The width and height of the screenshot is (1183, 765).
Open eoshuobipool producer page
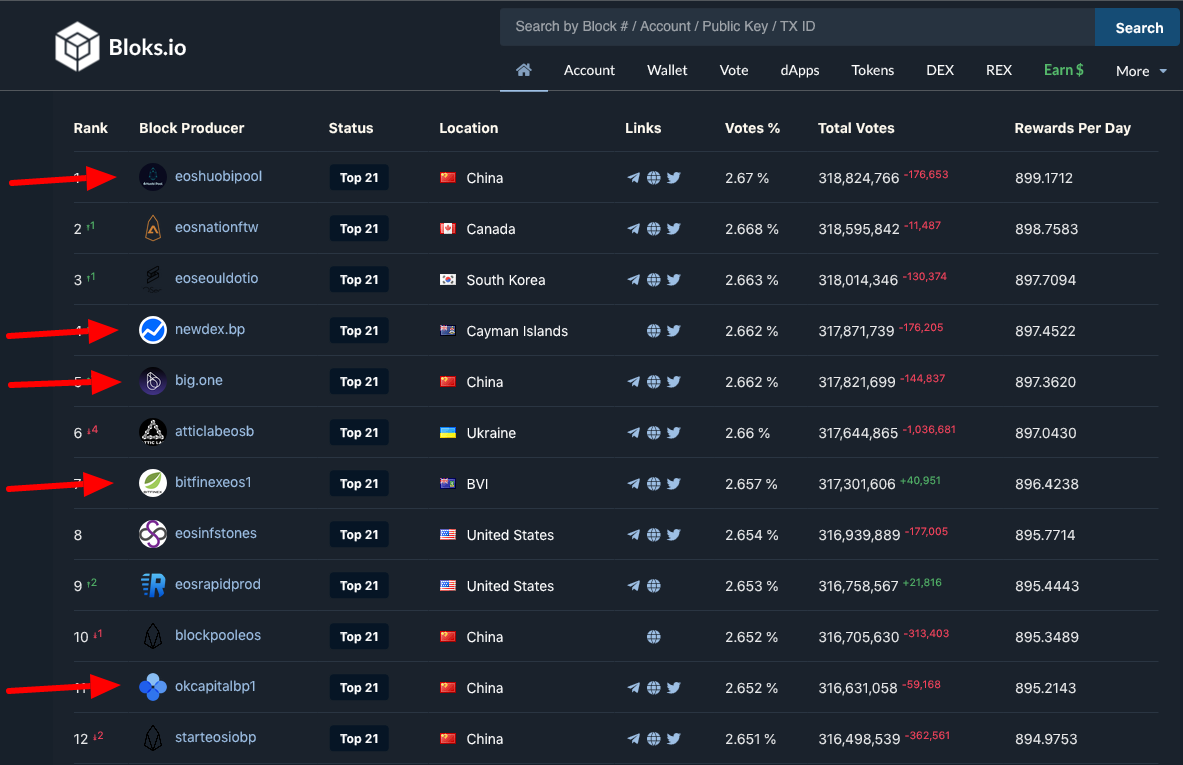pos(219,177)
